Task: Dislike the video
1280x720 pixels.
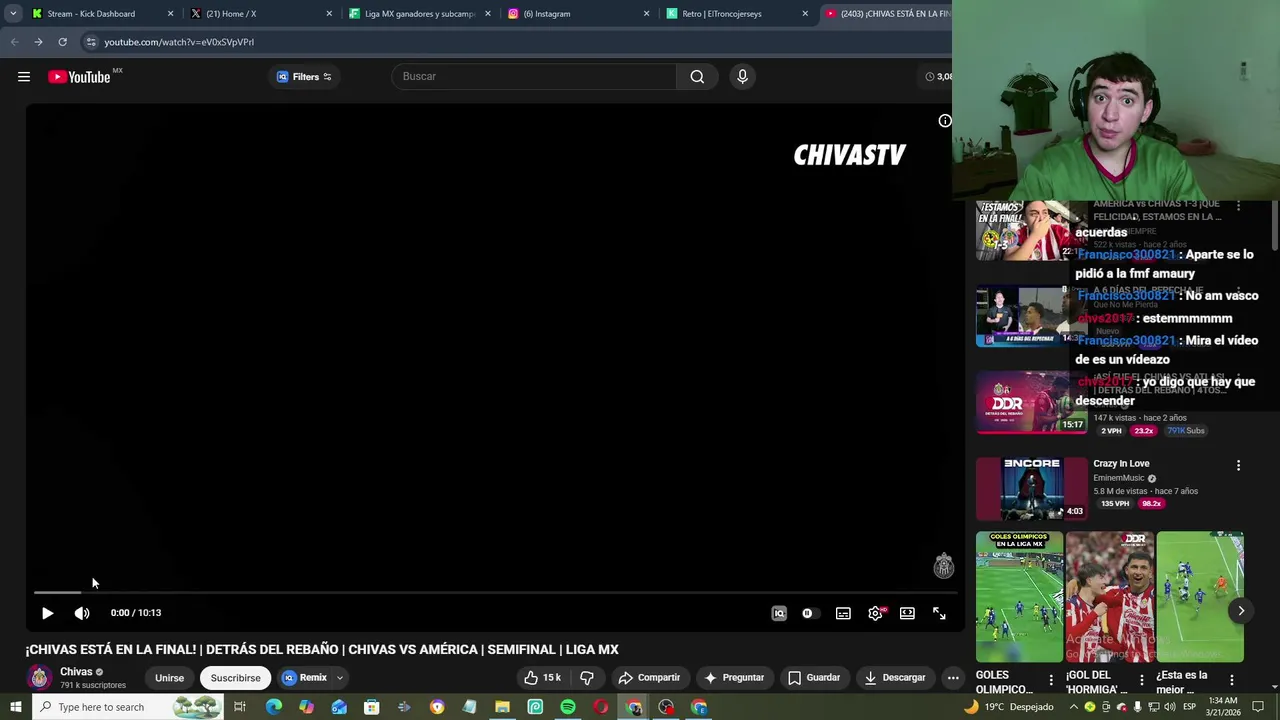Action: tap(587, 678)
